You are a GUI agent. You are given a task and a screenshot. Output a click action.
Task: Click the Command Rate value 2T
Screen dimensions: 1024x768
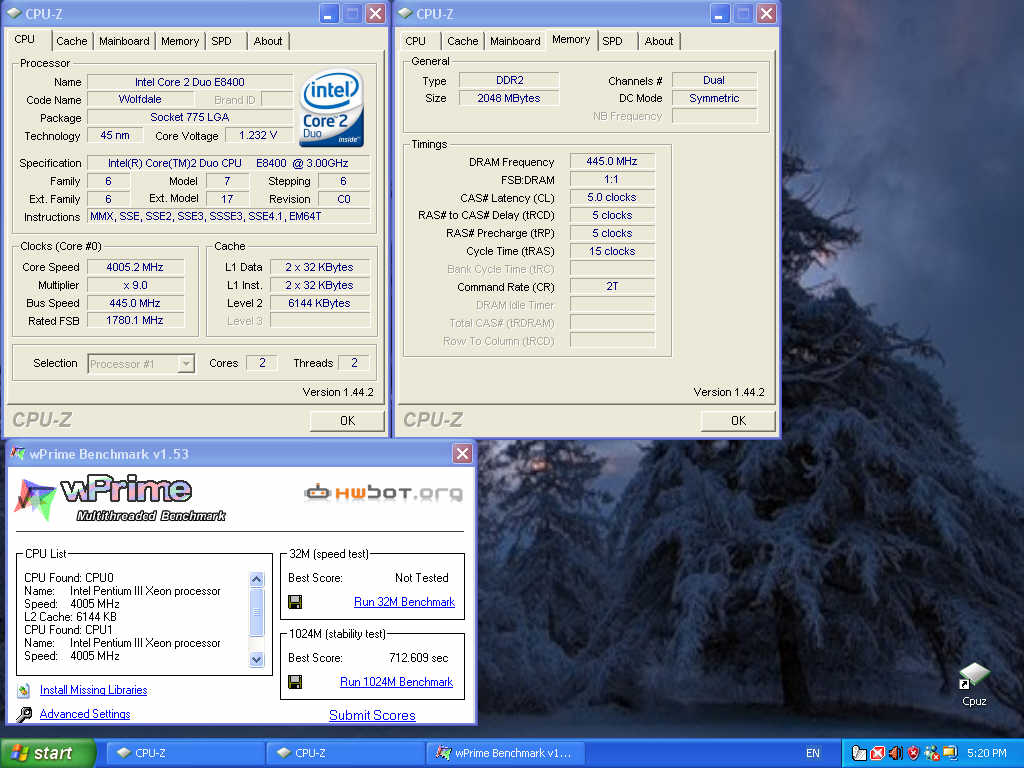tap(612, 287)
